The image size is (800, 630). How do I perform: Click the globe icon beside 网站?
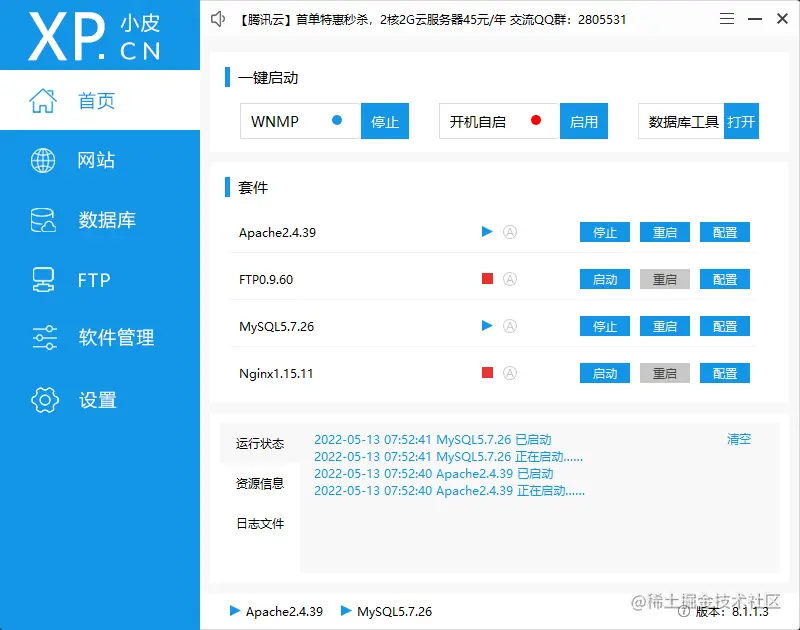(x=43, y=160)
